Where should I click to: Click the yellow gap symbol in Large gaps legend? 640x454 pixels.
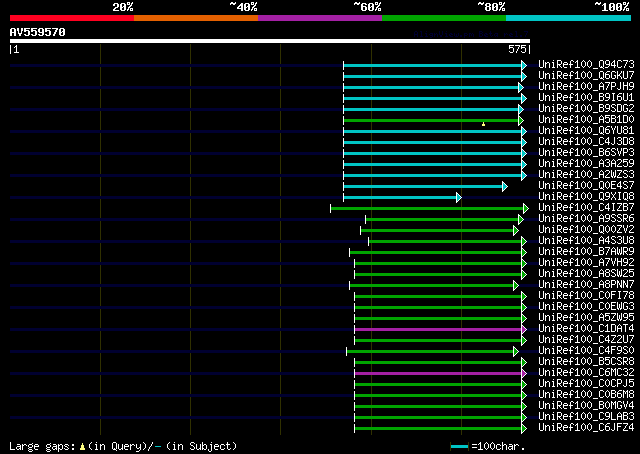[x=82, y=447]
